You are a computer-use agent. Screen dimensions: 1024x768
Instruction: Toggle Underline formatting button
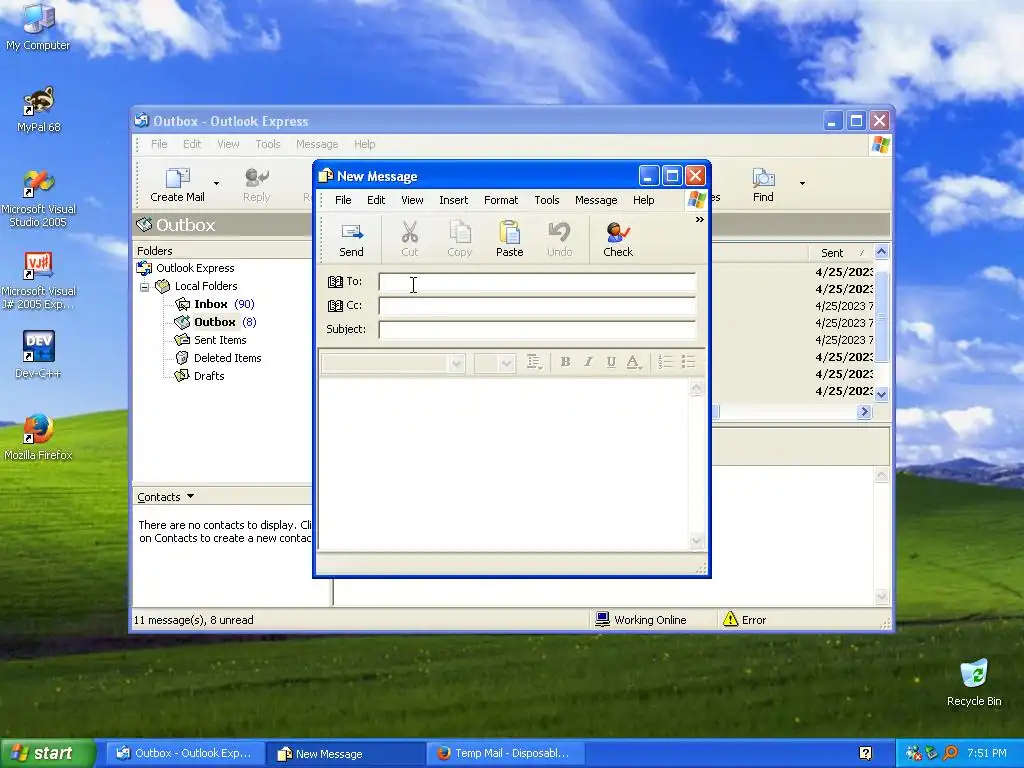(x=611, y=362)
